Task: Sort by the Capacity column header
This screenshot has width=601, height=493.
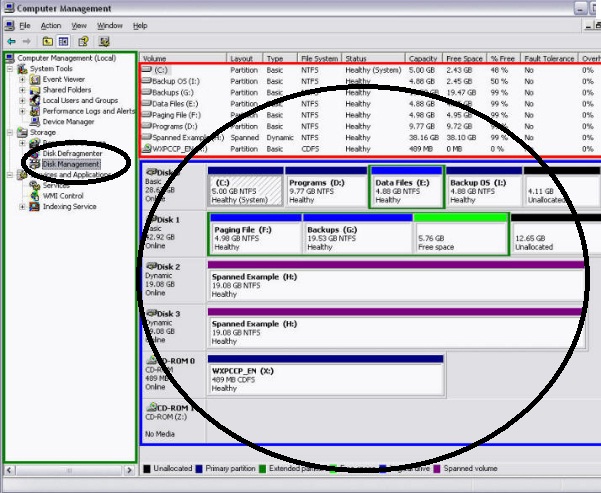Action: (424, 59)
